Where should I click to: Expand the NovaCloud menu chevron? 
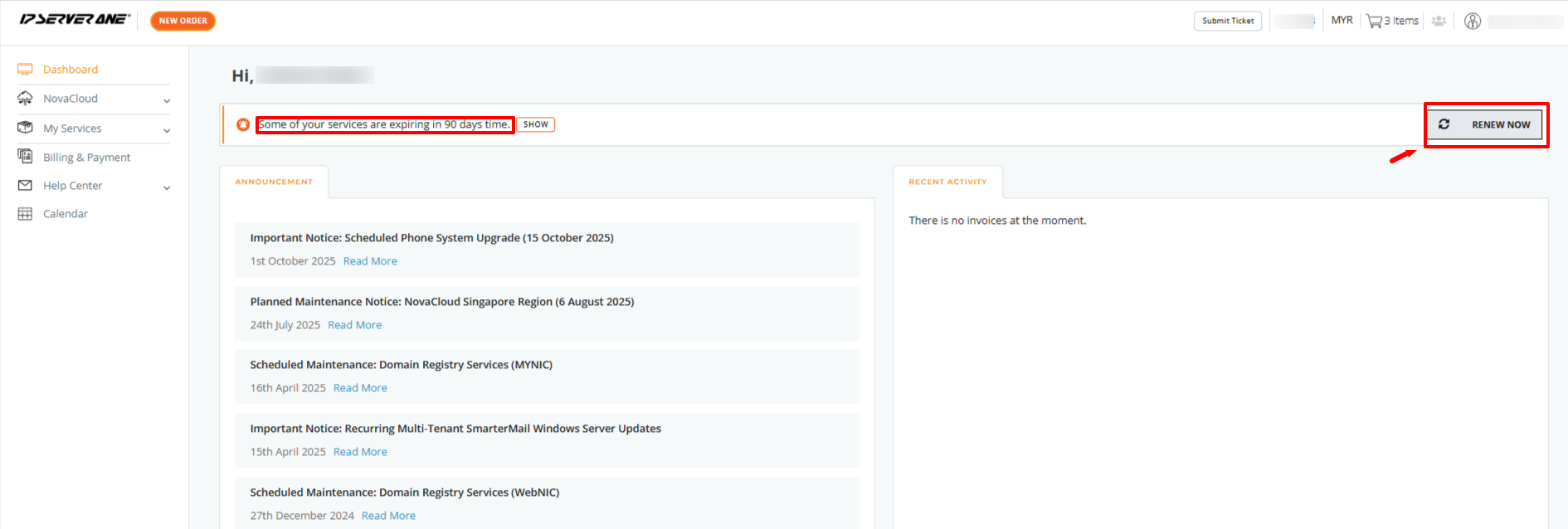pyautogui.click(x=167, y=101)
